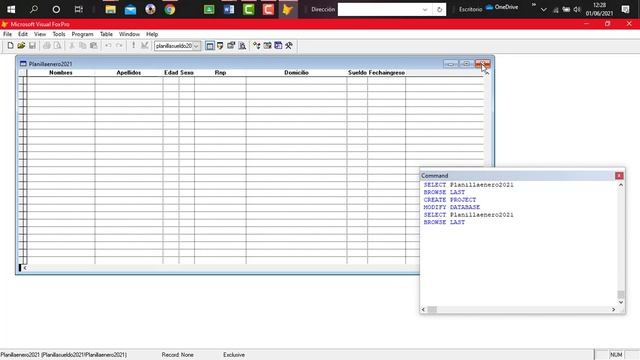This screenshot has width=640, height=360.
Task: Open the Table menu
Action: pos(106,34)
